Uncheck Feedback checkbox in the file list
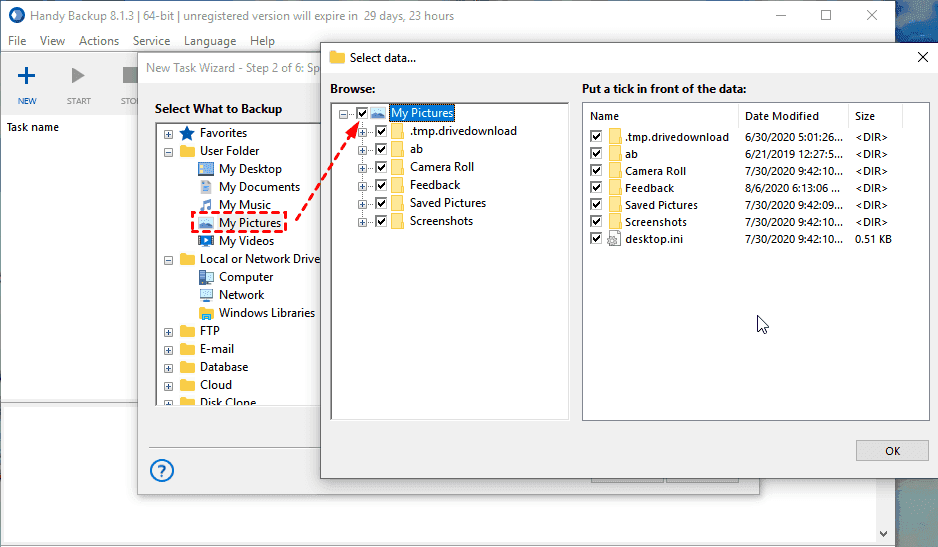 click(x=596, y=187)
